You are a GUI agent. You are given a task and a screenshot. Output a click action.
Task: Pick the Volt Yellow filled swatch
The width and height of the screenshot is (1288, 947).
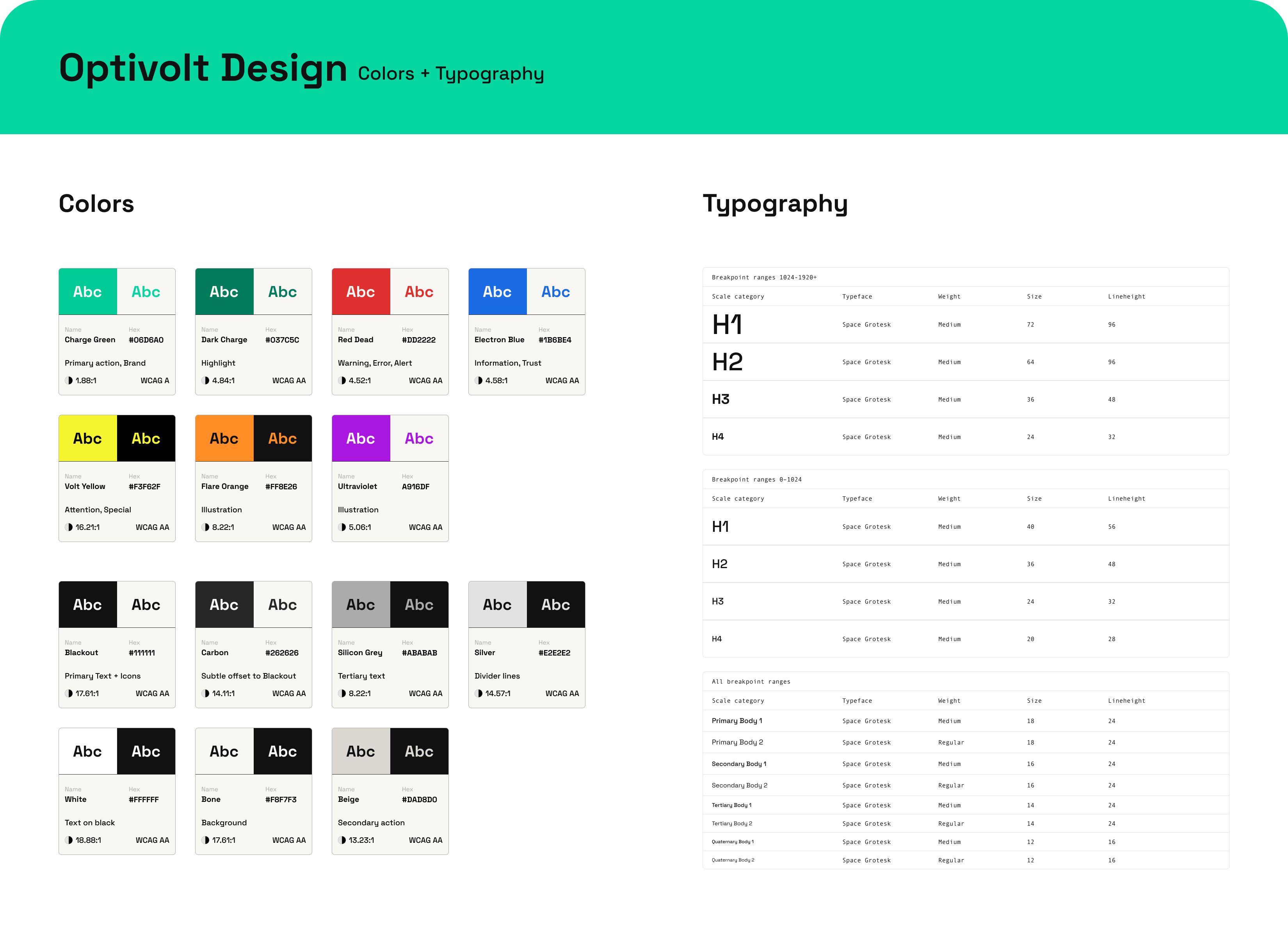88,439
